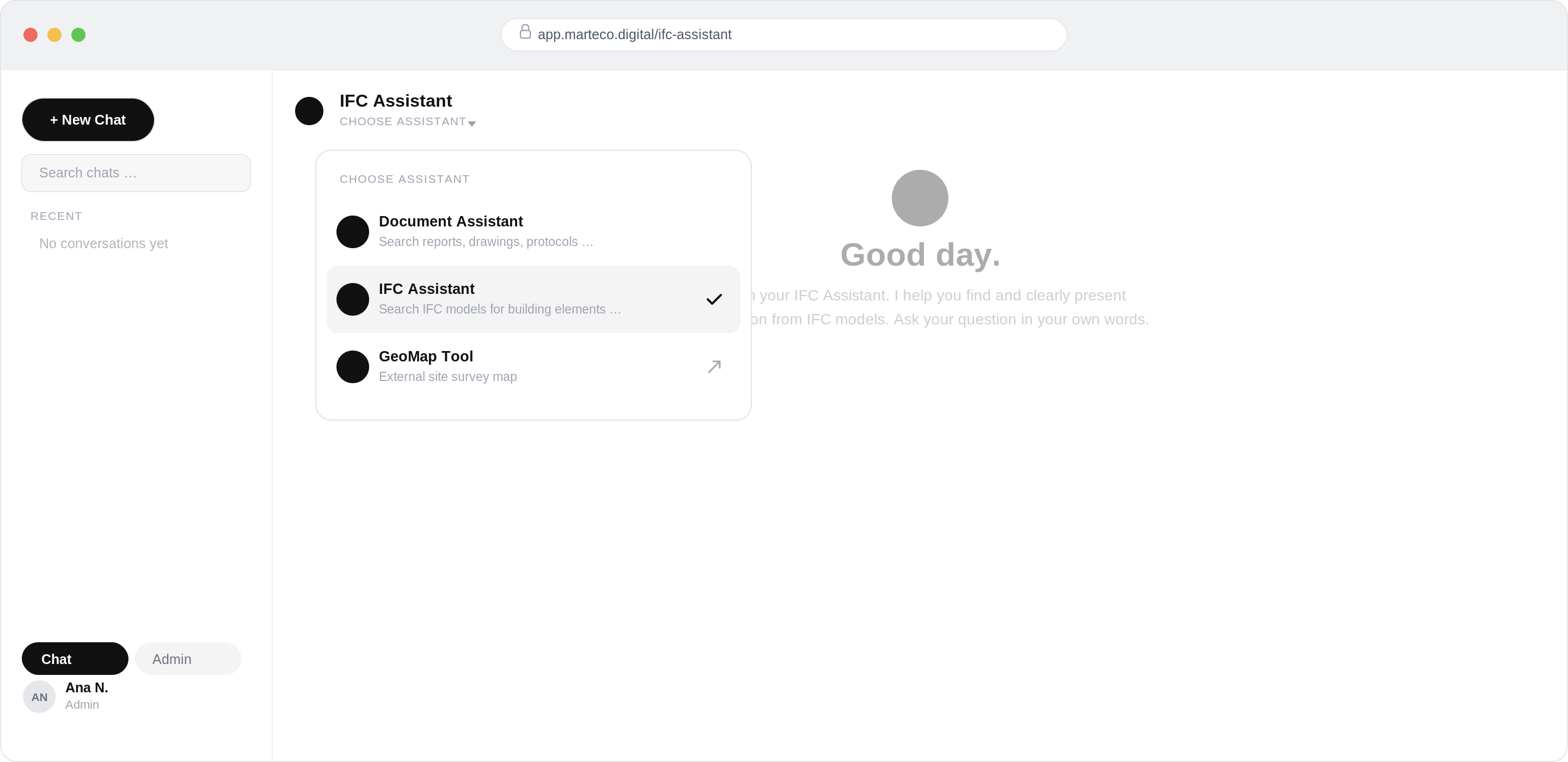
Task: Click the RECENT section label
Action: pos(56,216)
